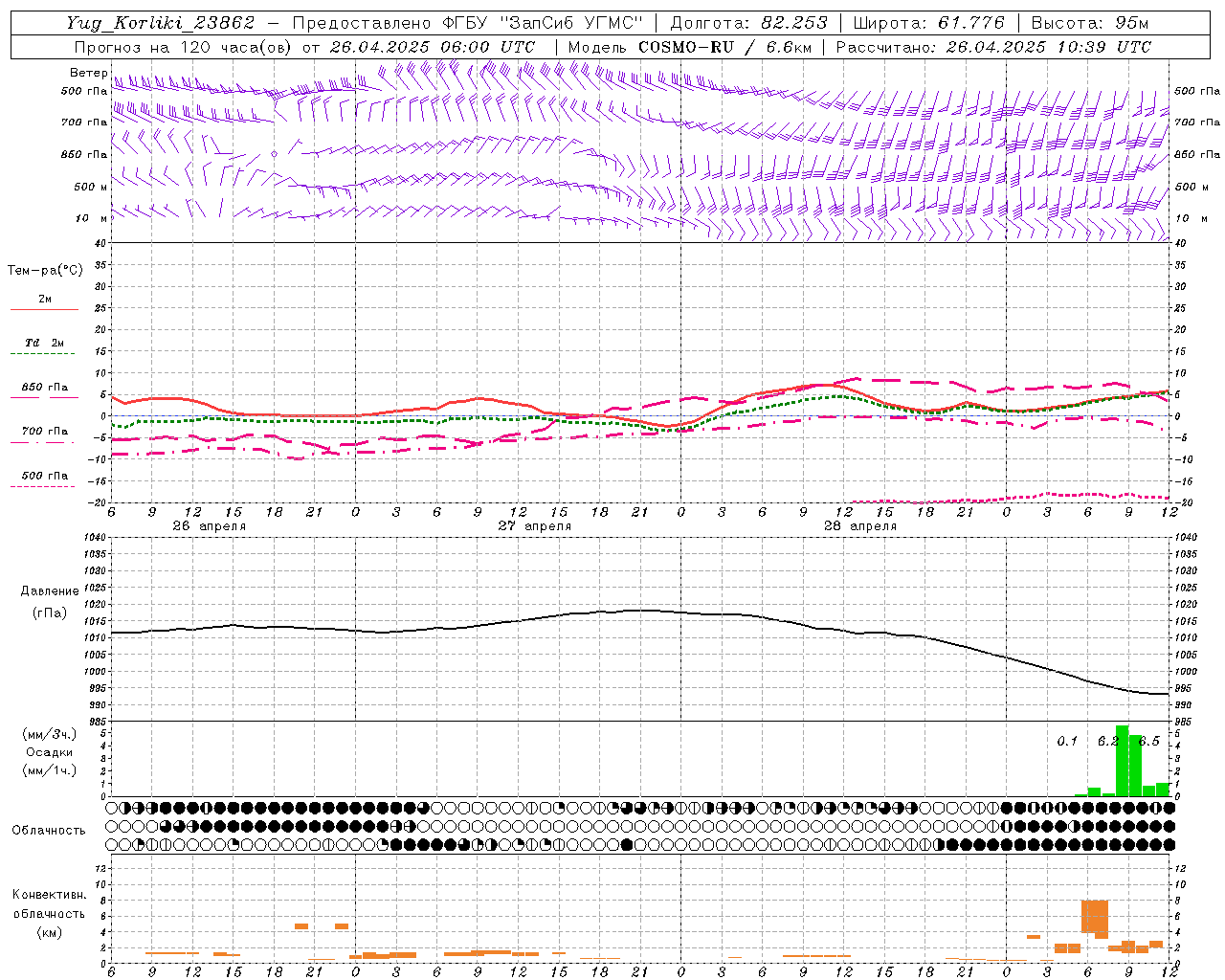Click the '(км)' unit under convective cloudiness
This screenshot has height=980, width=1225.
point(49,932)
